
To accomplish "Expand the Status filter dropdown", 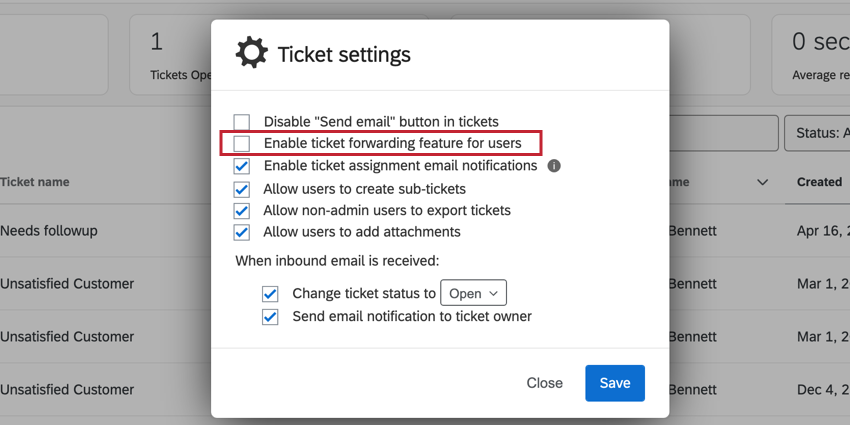I will point(817,133).
